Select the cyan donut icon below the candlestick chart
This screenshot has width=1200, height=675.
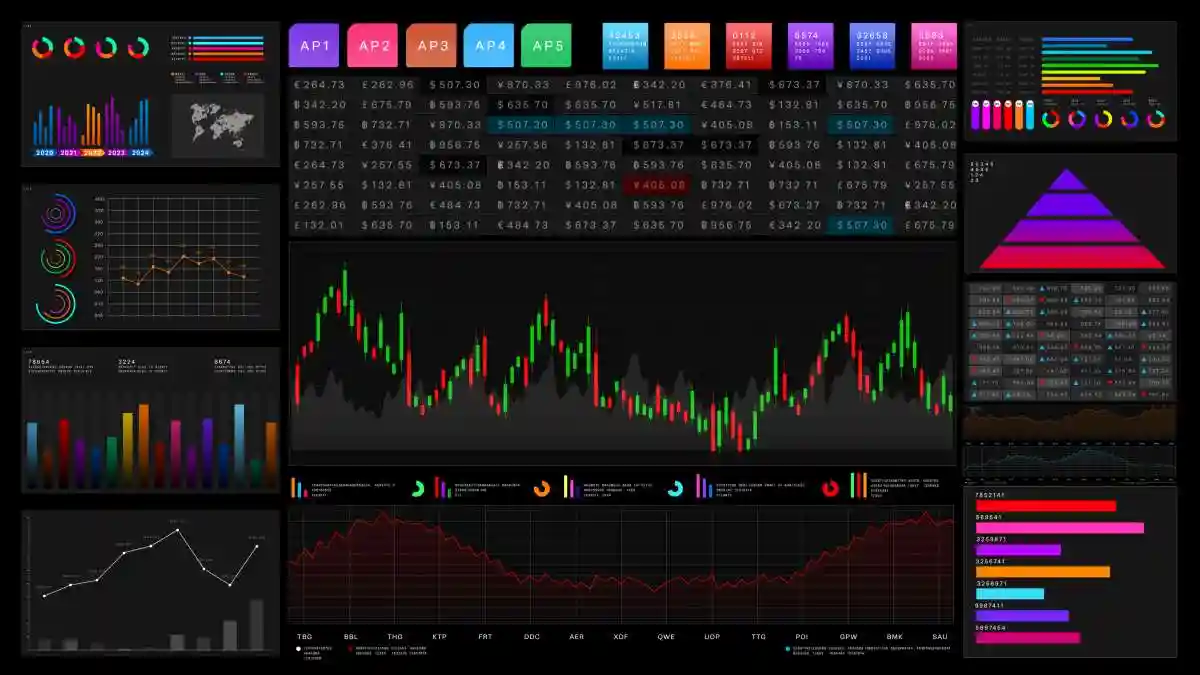coord(675,488)
